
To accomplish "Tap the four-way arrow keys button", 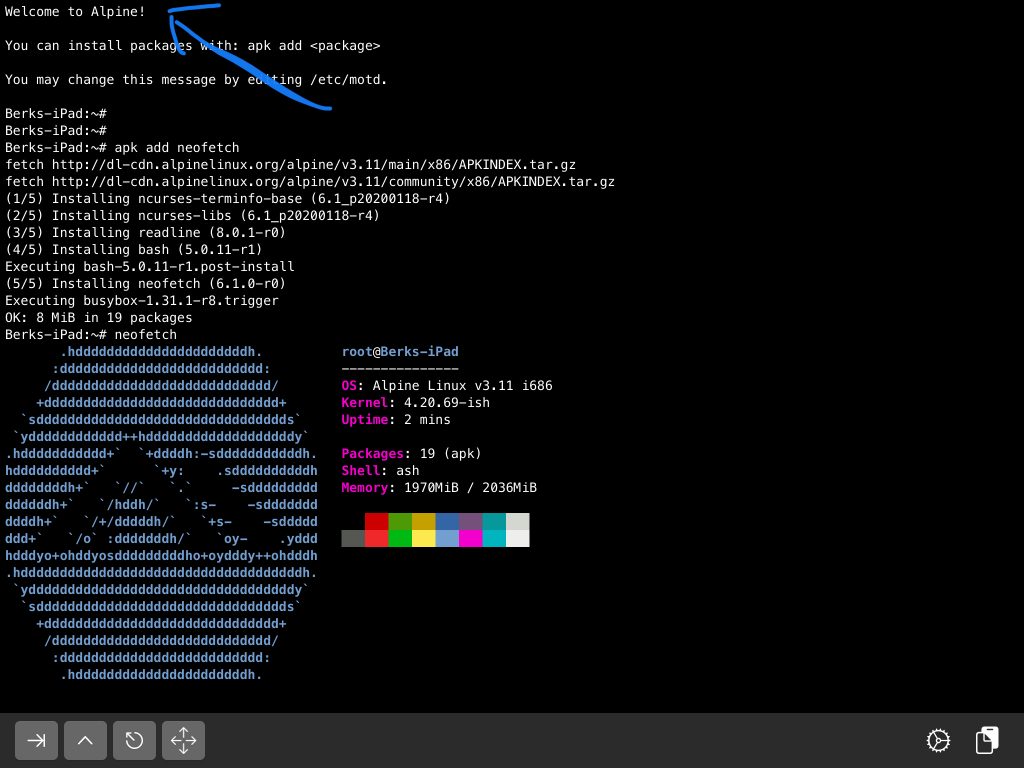I will click(183, 740).
